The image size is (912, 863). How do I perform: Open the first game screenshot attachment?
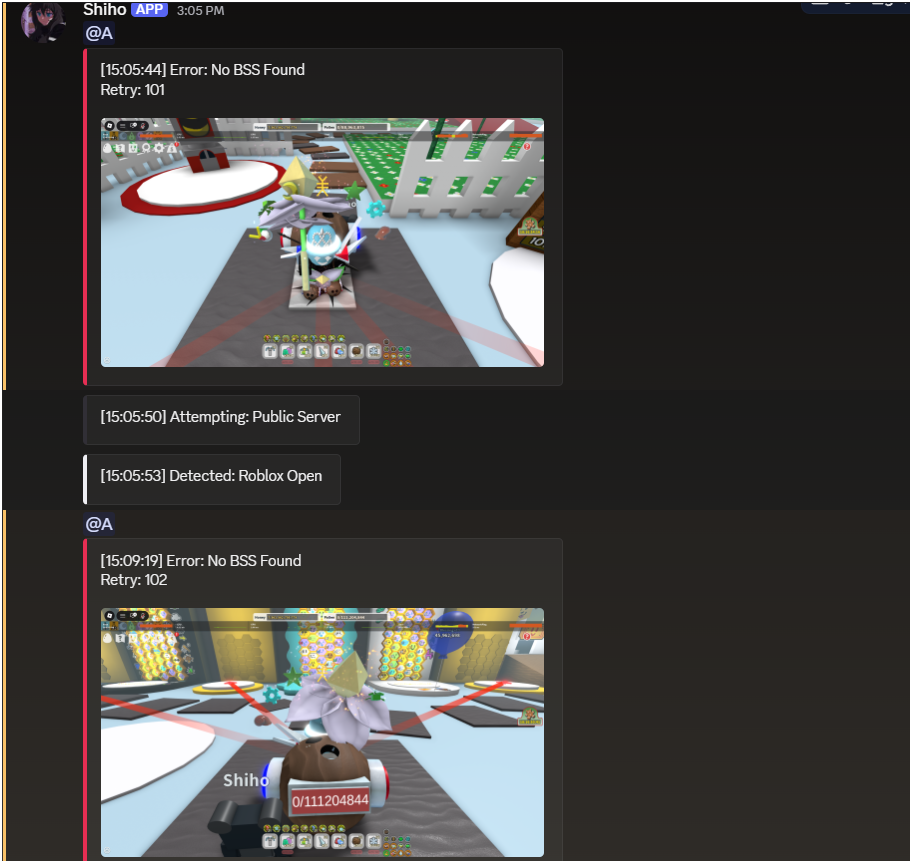322,241
